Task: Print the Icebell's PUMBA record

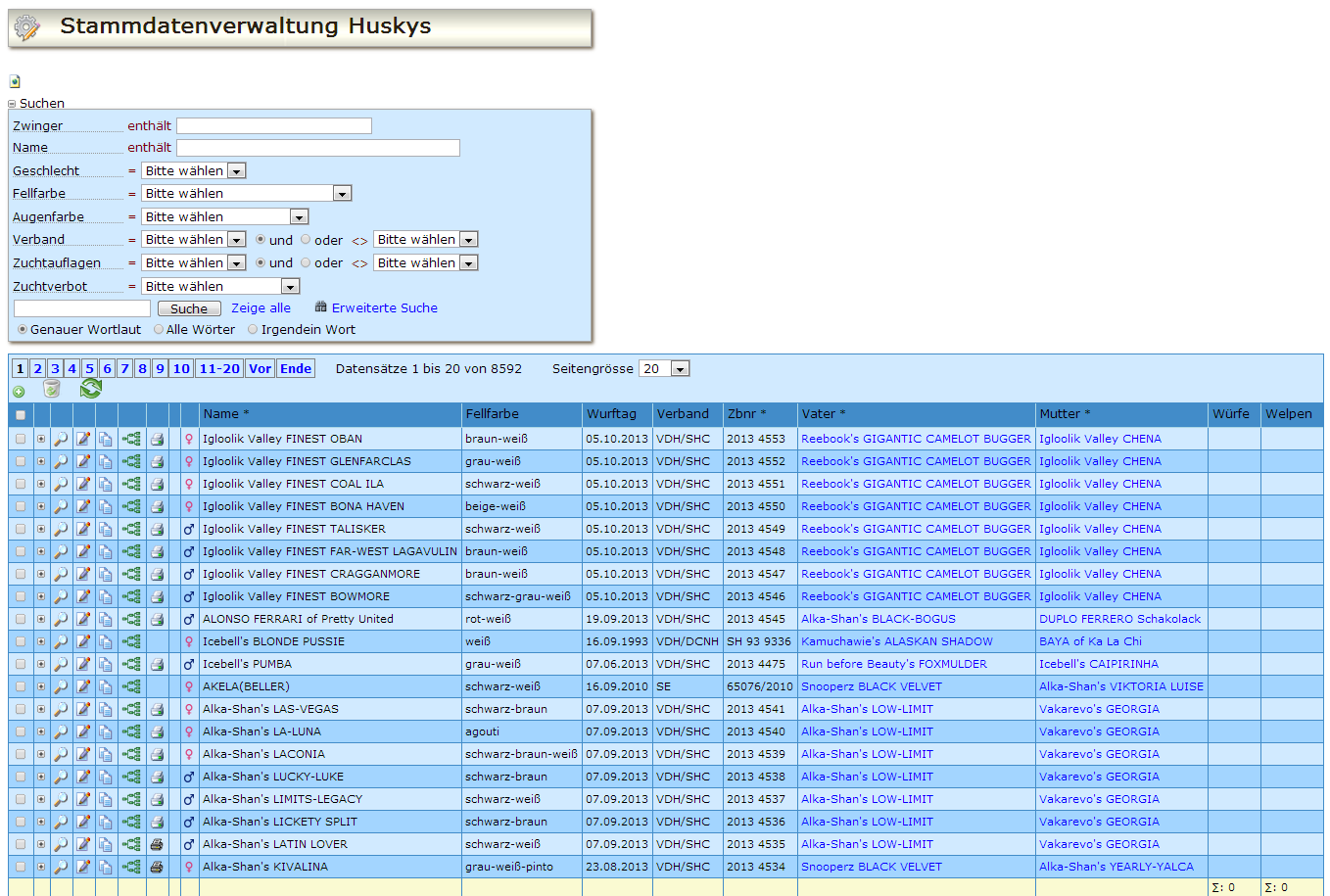Action: pos(157,664)
